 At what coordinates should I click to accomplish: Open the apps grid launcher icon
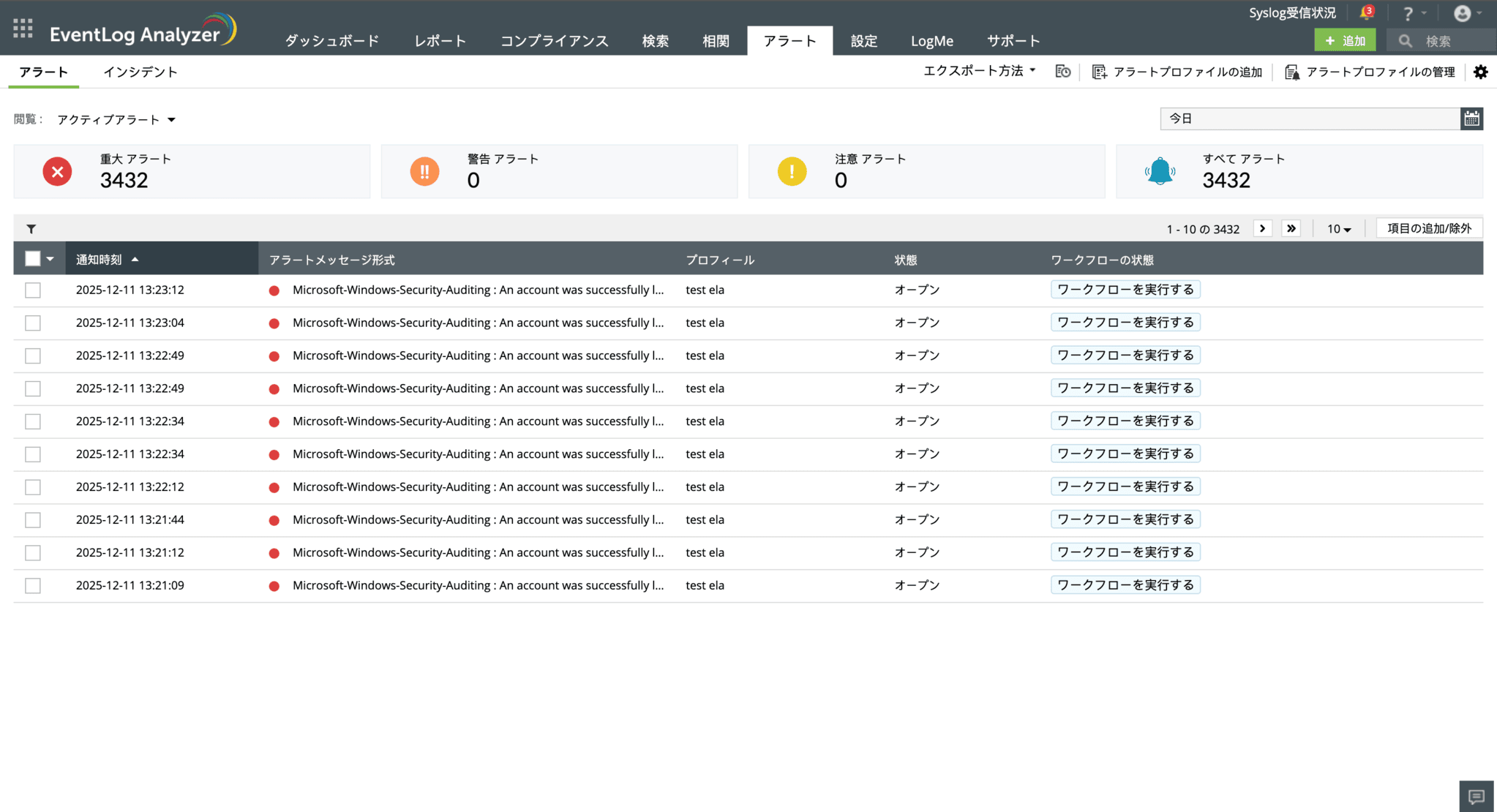23,29
